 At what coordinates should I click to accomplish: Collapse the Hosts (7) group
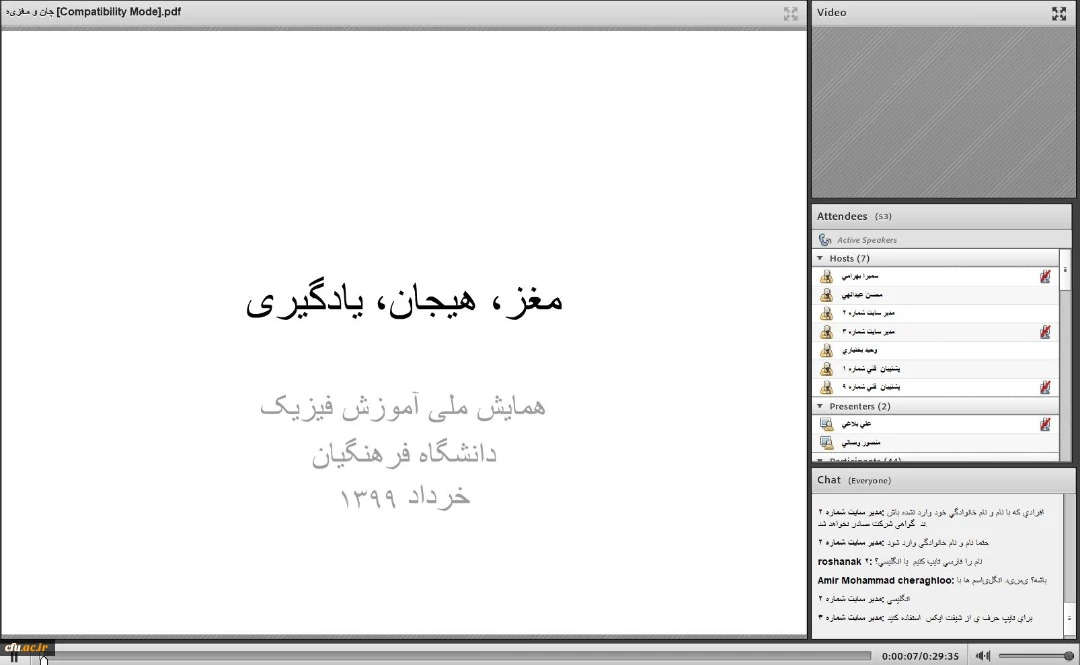pyautogui.click(x=821, y=259)
